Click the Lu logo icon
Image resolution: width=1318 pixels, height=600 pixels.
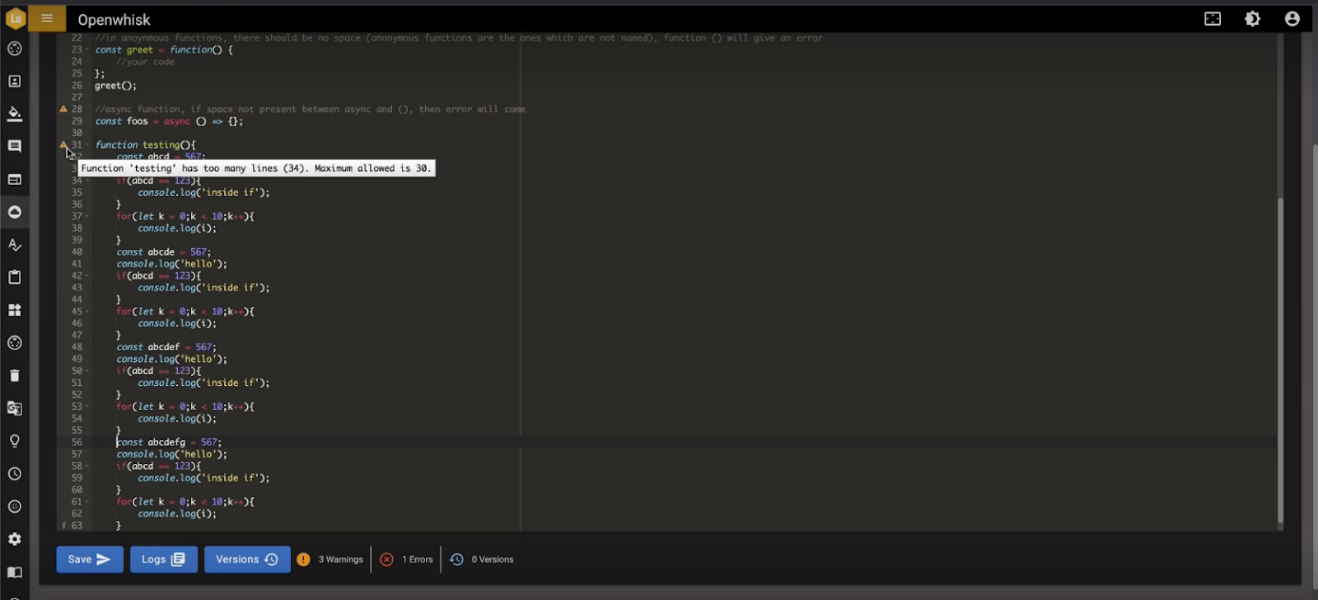tap(15, 18)
